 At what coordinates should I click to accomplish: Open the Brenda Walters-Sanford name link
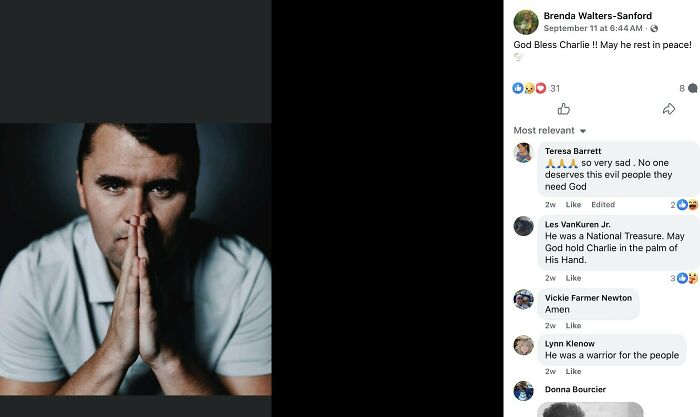pos(597,16)
